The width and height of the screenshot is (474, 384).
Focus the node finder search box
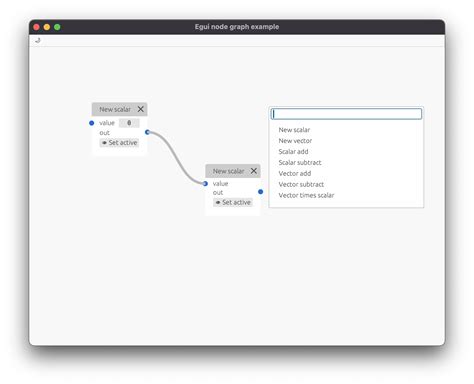pos(346,114)
